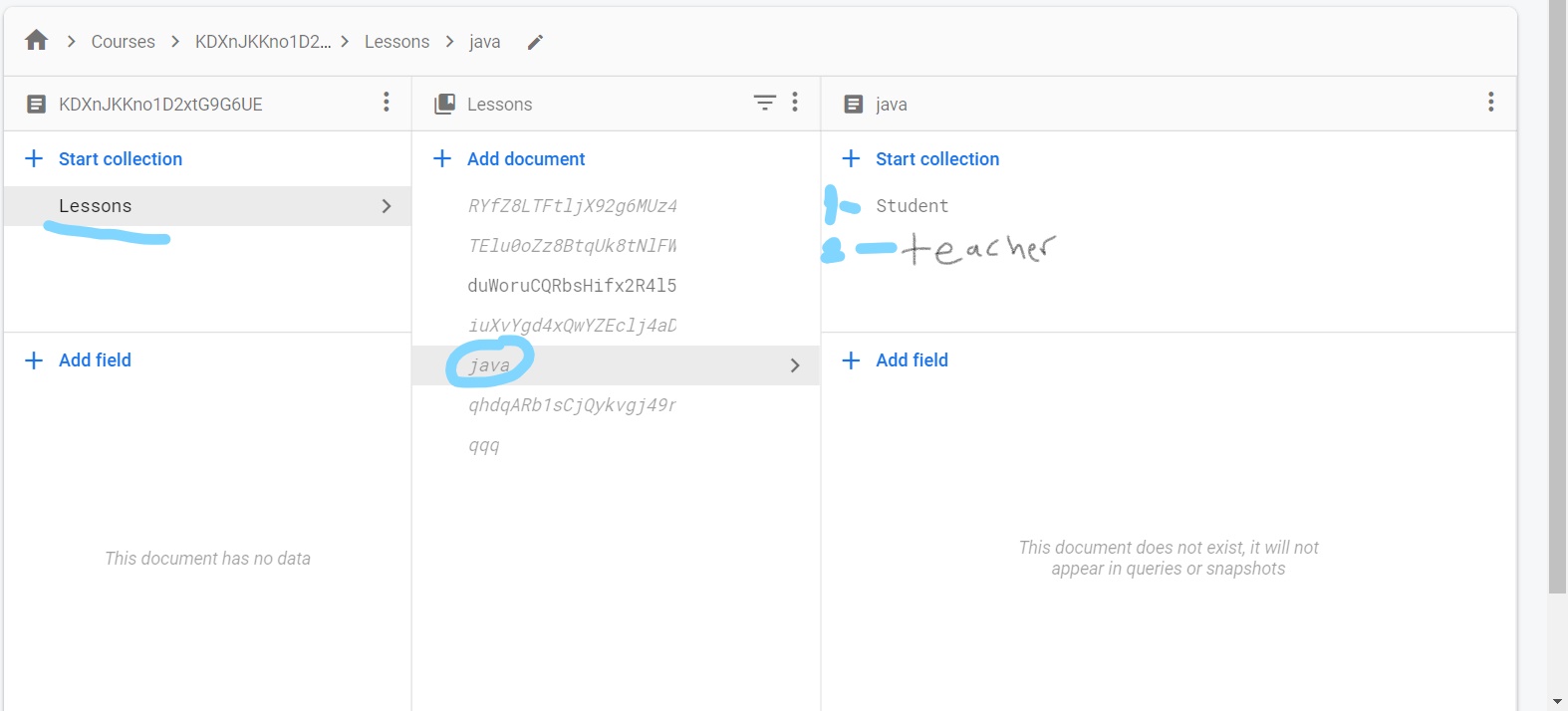Screen dimensions: 1568x711
Task: Add document to Lessons collection
Action: [510, 159]
